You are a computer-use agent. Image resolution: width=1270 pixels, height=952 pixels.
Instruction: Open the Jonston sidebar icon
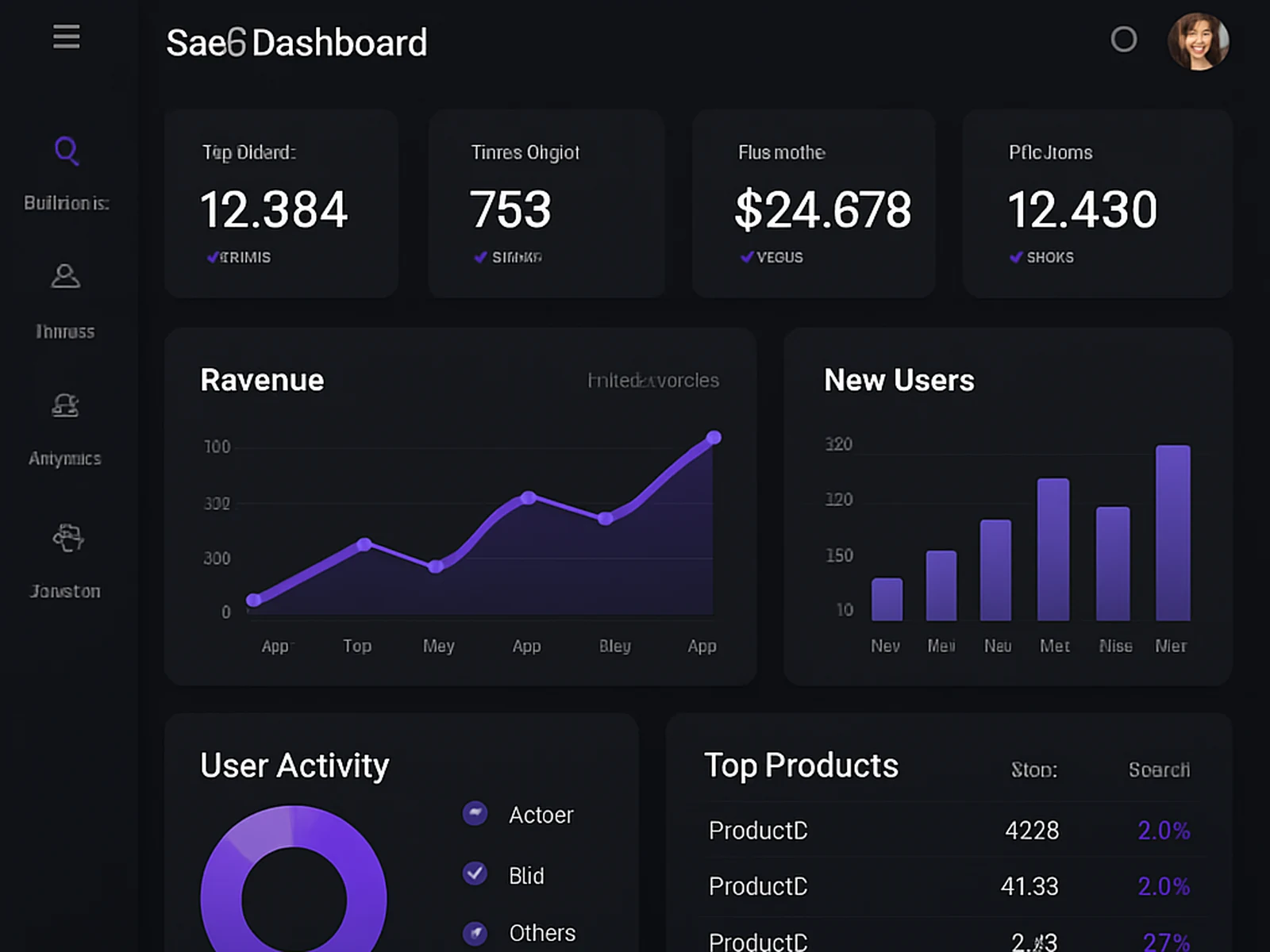[68, 537]
